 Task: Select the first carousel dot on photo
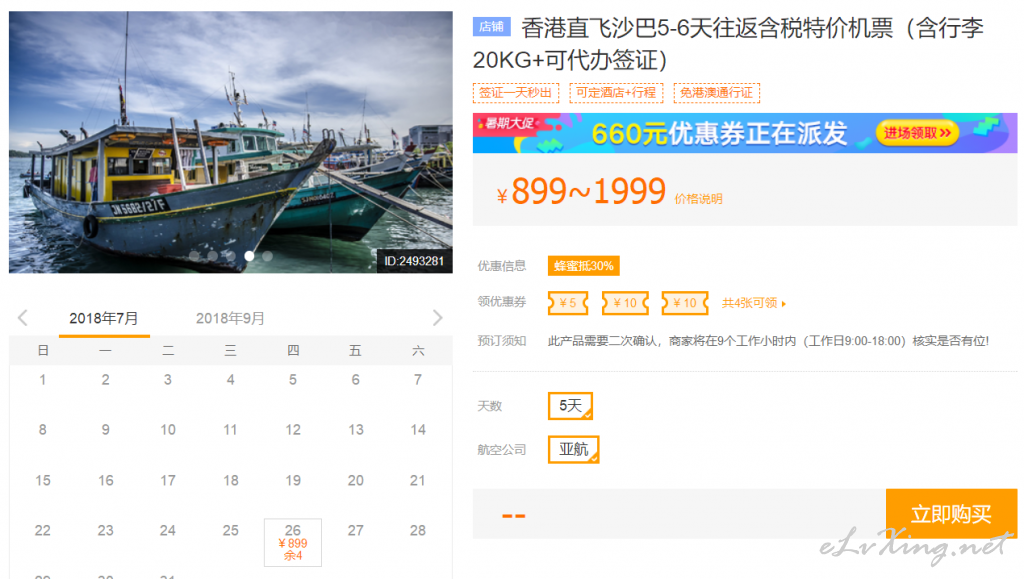(194, 256)
